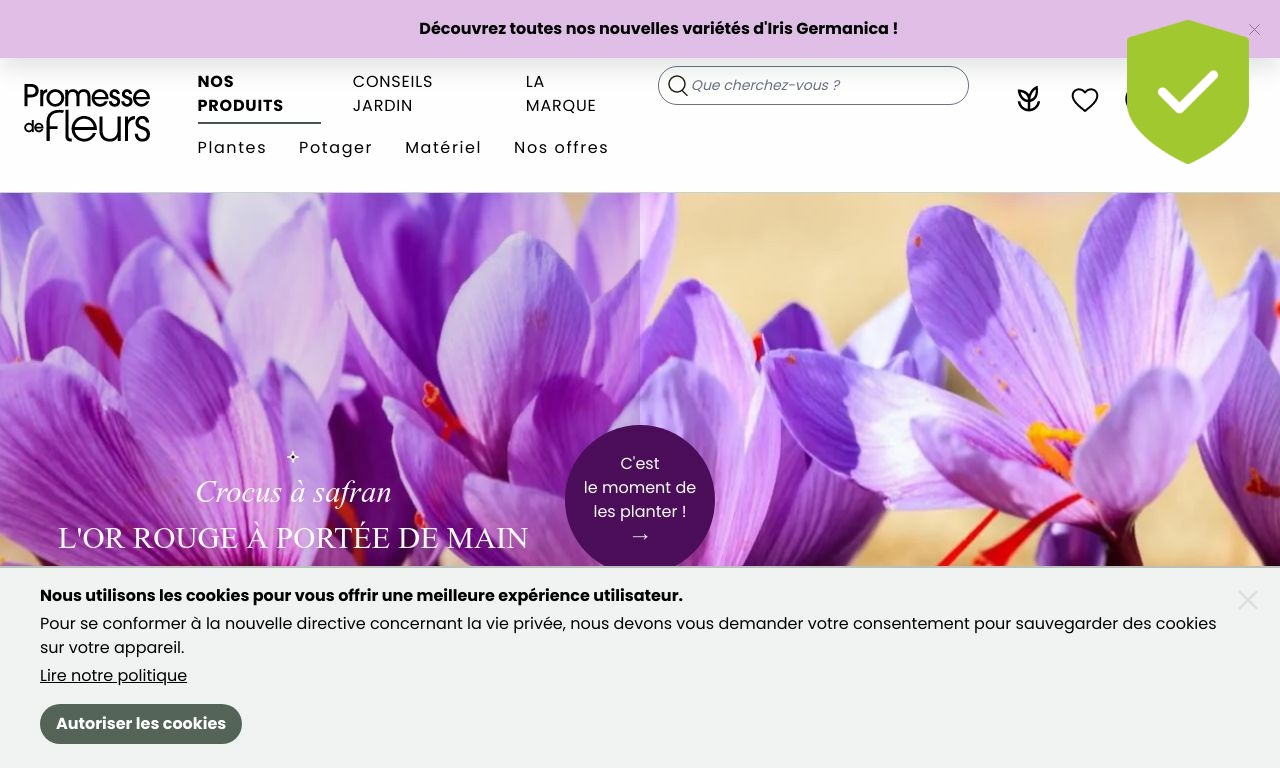Open the plant sprout icon in header
The height and width of the screenshot is (768, 1280).
pyautogui.click(x=1029, y=99)
